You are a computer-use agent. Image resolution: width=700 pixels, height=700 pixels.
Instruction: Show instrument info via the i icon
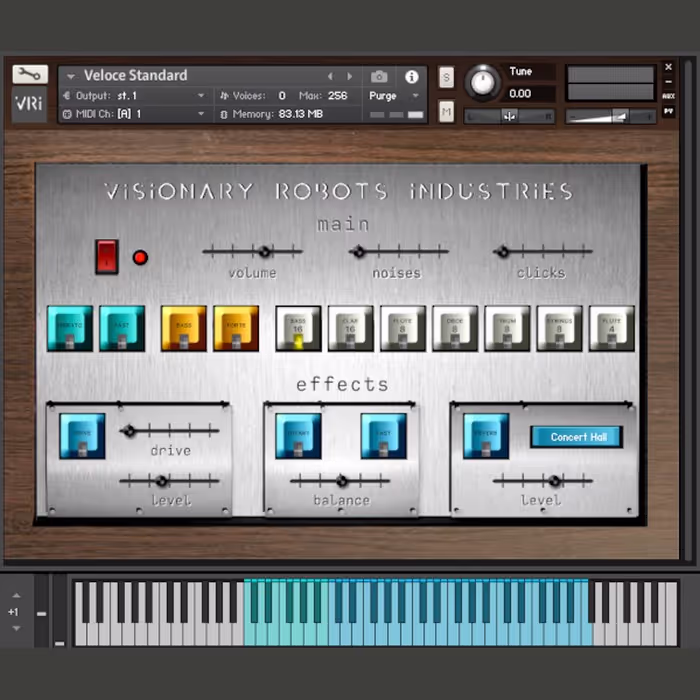coord(411,76)
